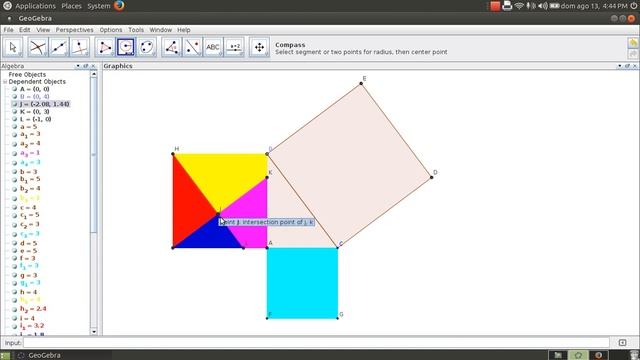This screenshot has height=360, width=640.
Task: Click the cyan square in Graphics view
Action: [302, 283]
